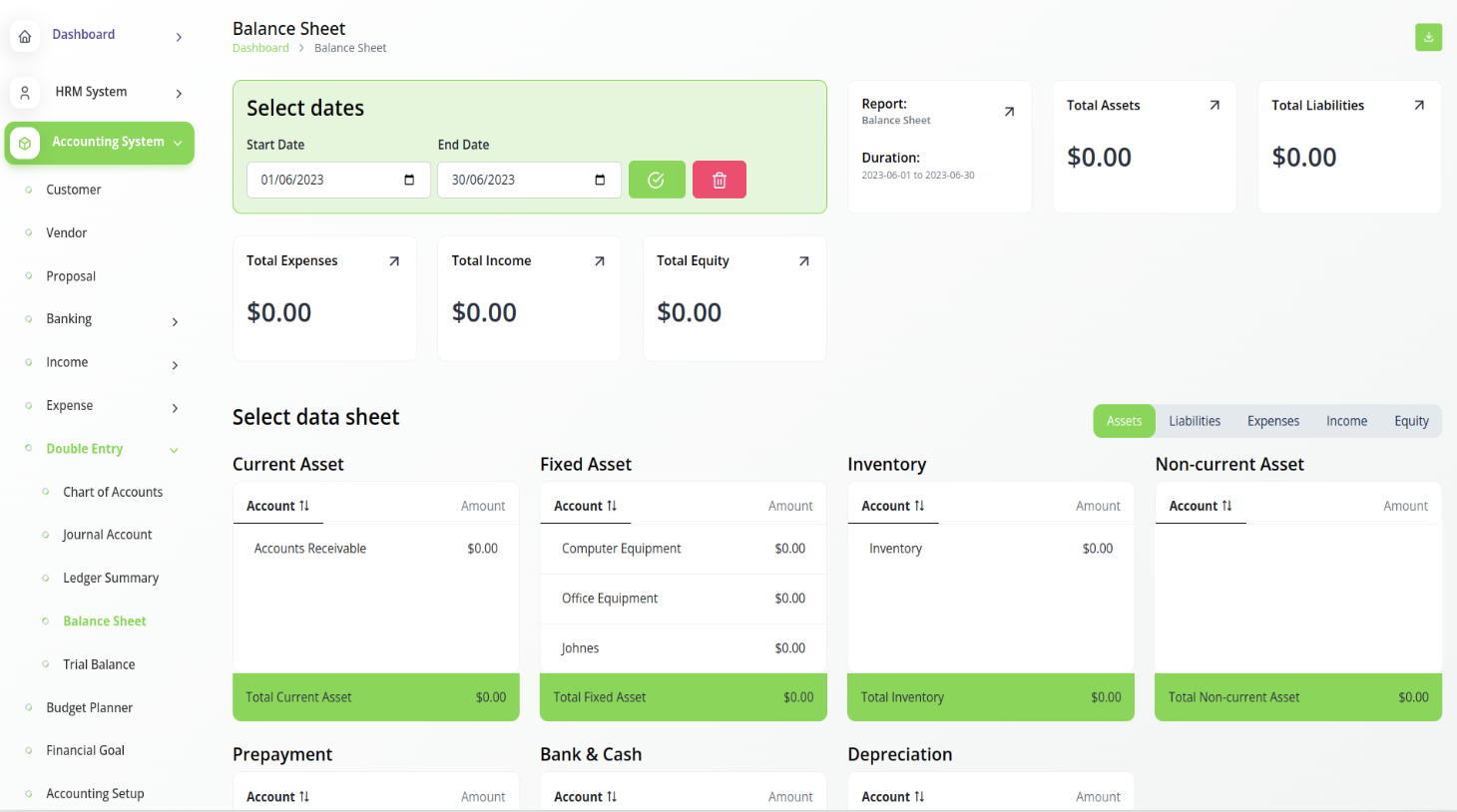Screen dimensions: 1457x812
Task: Open the Dashboard breadcrumb link
Action: coord(260,48)
